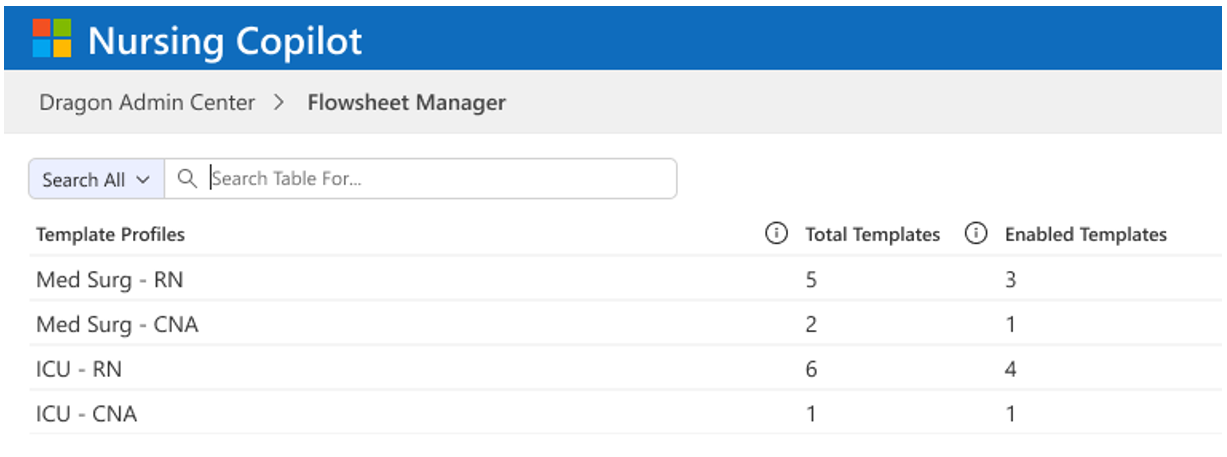Click enabled templates 1 for ICU - CNA
1227x457 pixels.
pyautogui.click(x=1011, y=413)
